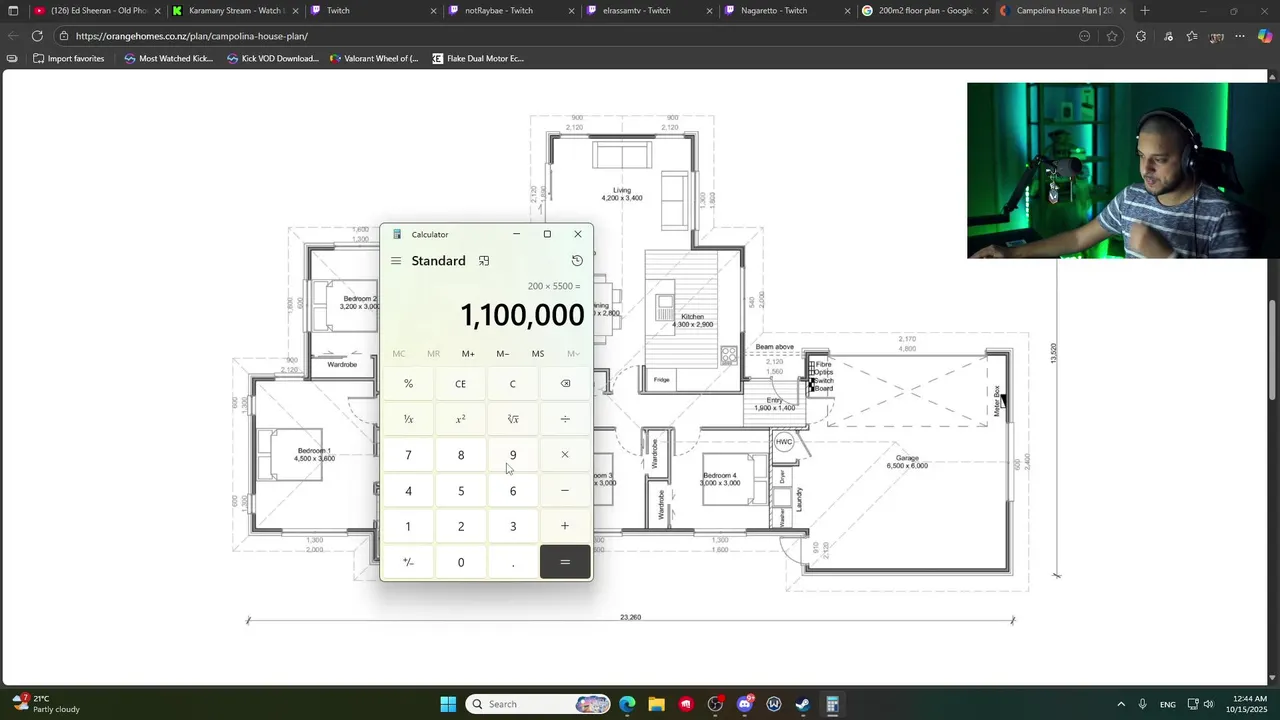Click the reciprocal 1/x key

click(408, 419)
